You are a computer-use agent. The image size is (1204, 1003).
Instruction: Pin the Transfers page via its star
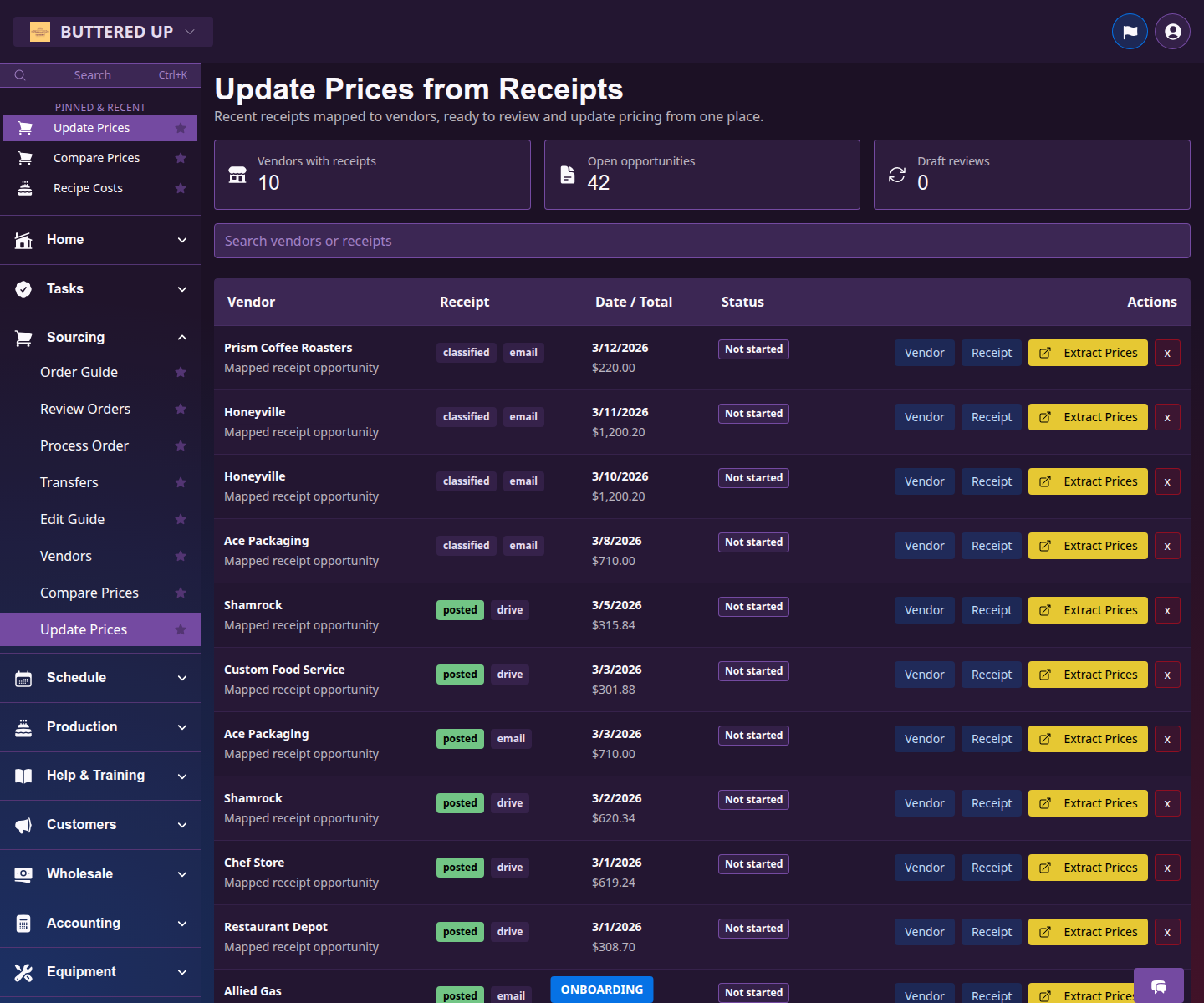coord(181,482)
